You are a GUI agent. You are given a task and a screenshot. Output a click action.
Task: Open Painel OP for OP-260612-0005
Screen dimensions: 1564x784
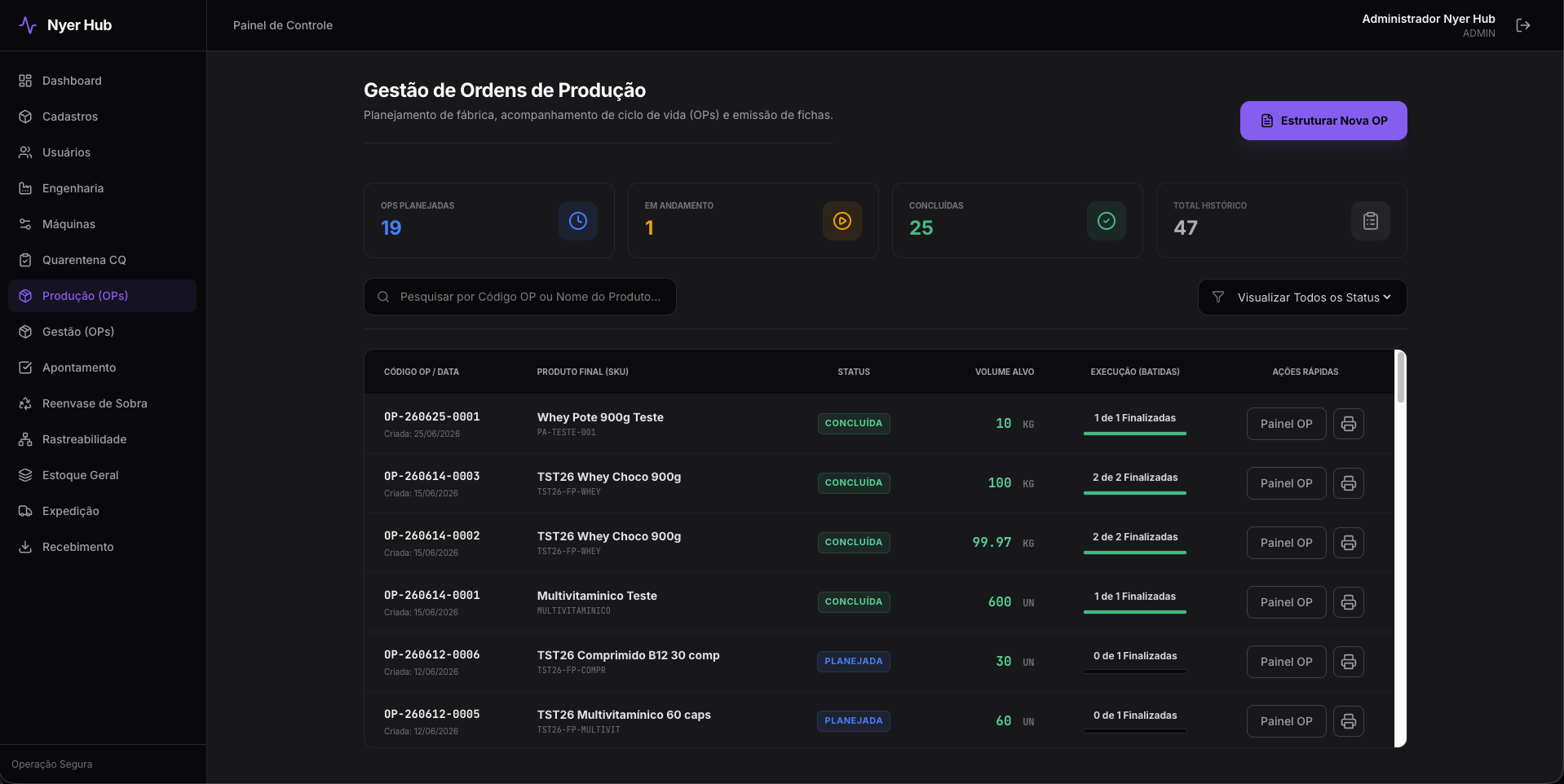click(1286, 721)
